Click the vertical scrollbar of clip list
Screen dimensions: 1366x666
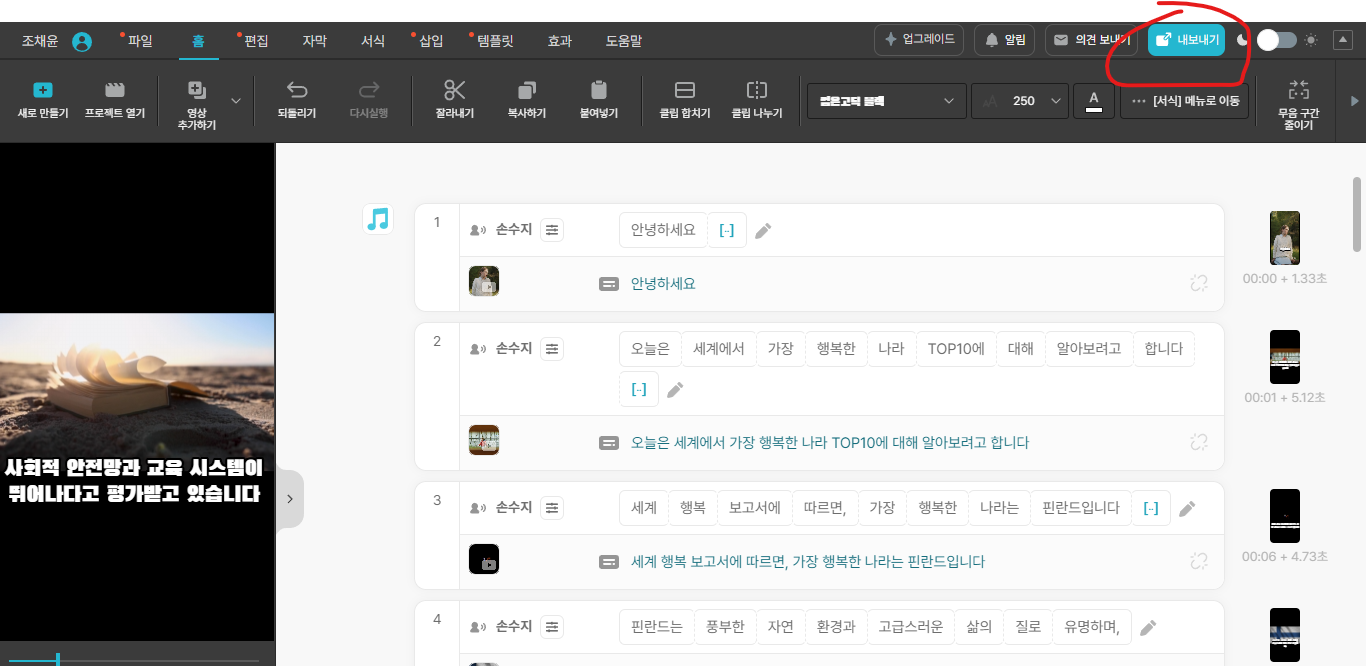(1357, 215)
